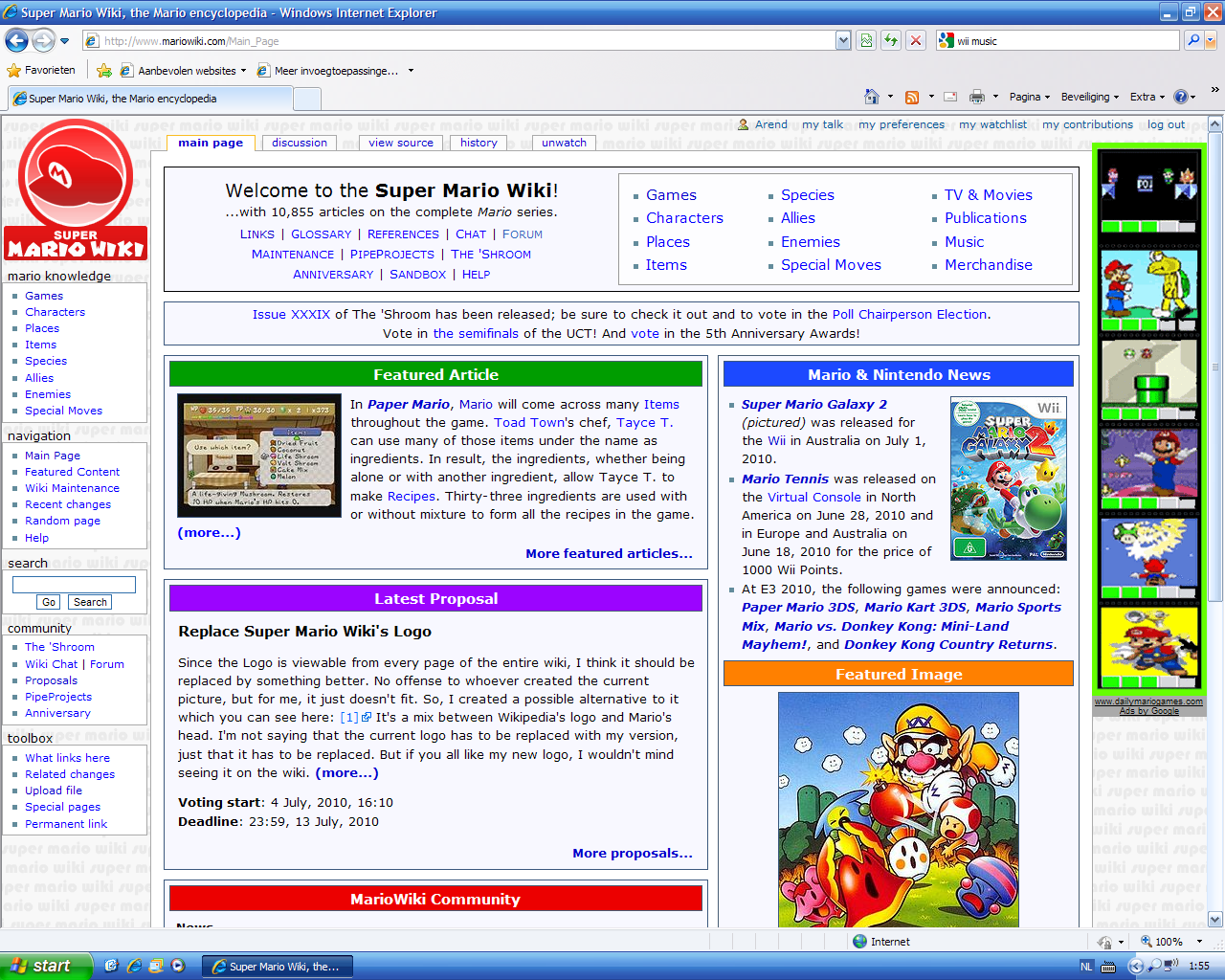This screenshot has height=980, width=1225.
Task: Click the Compatibility View icon
Action: (866, 40)
